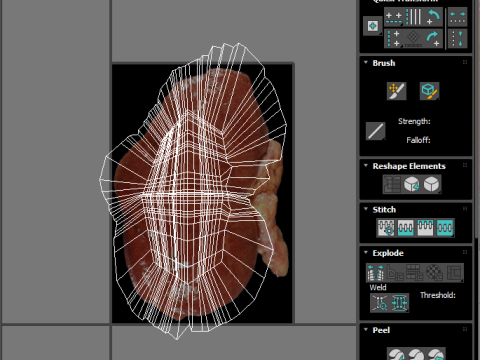The image size is (480, 360).
Task: Click Relax Until Flat lightning icon
Action: [x=412, y=184]
